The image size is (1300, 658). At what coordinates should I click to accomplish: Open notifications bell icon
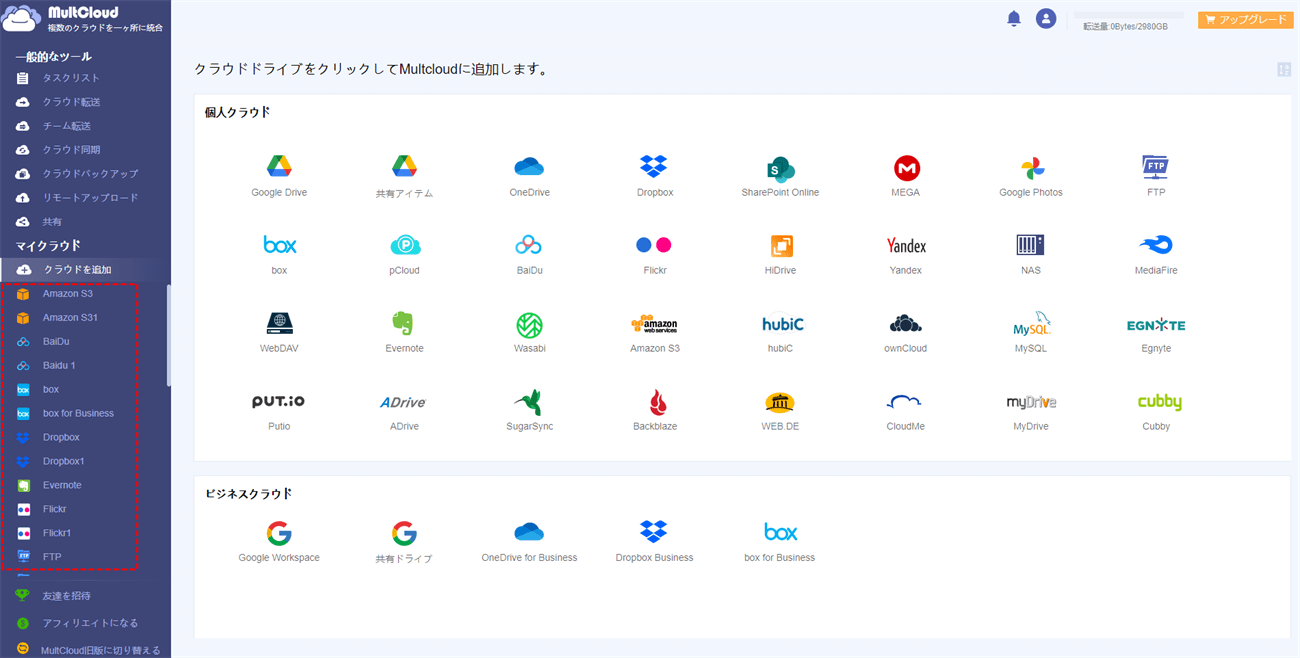[1014, 18]
